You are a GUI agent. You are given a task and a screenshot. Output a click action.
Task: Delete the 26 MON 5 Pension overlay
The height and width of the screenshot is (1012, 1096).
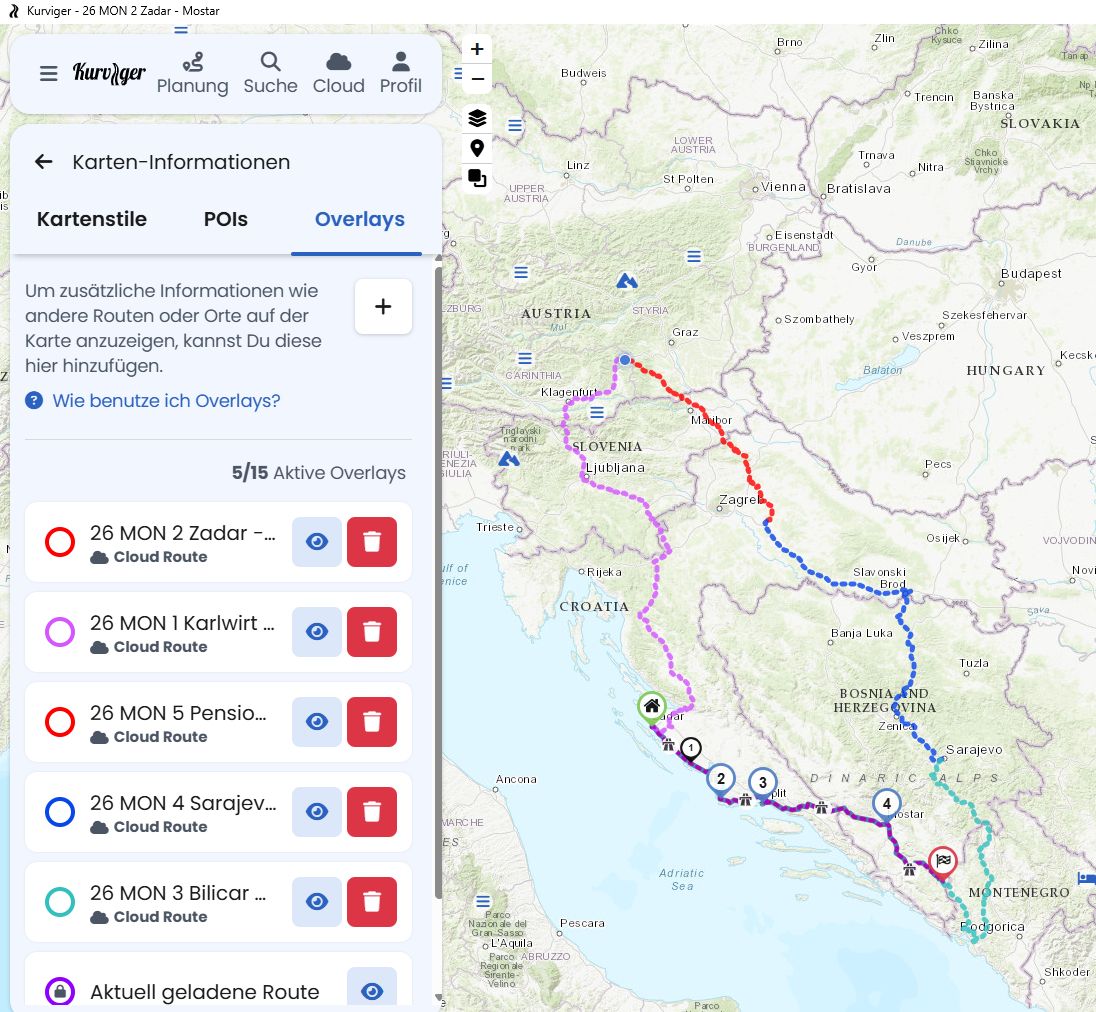coord(372,722)
